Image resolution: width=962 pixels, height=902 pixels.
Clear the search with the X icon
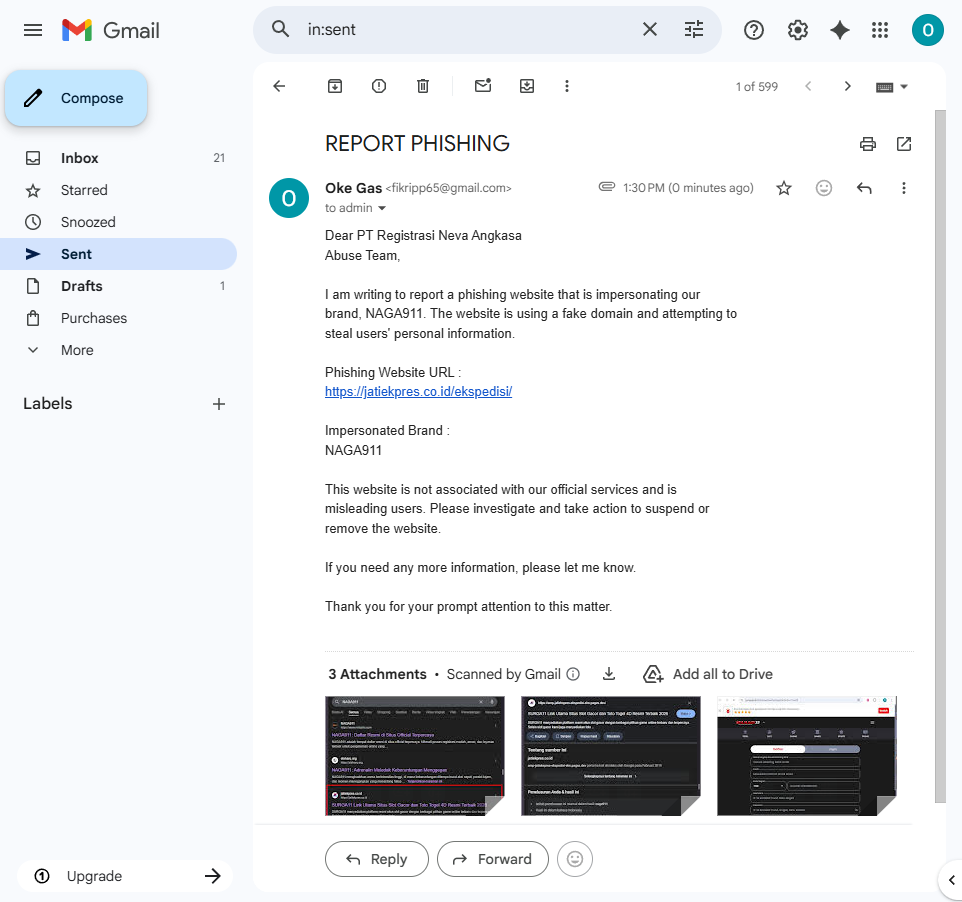pyautogui.click(x=650, y=29)
